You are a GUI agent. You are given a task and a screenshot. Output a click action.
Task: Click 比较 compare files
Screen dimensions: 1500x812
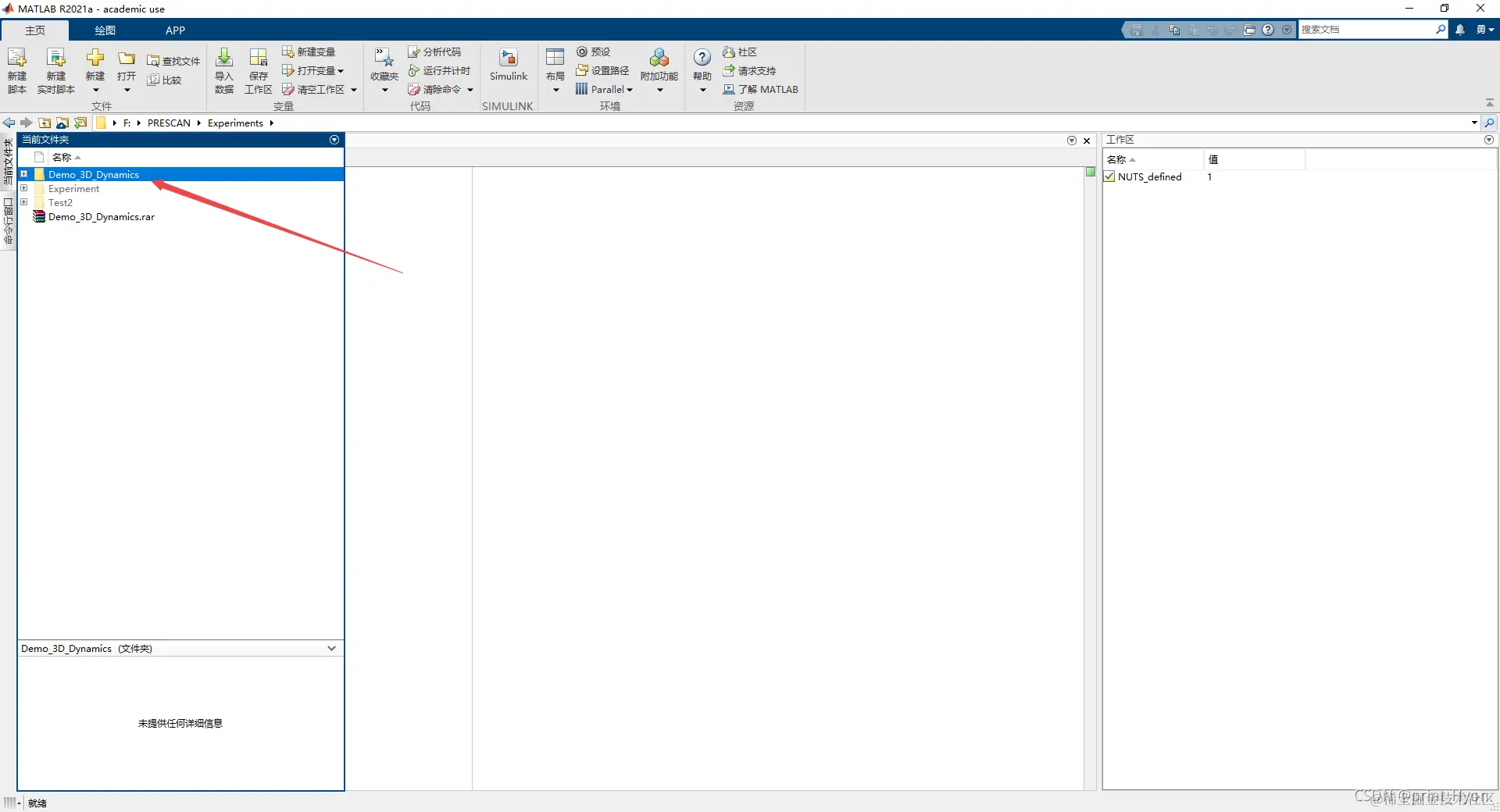pyautogui.click(x=165, y=80)
